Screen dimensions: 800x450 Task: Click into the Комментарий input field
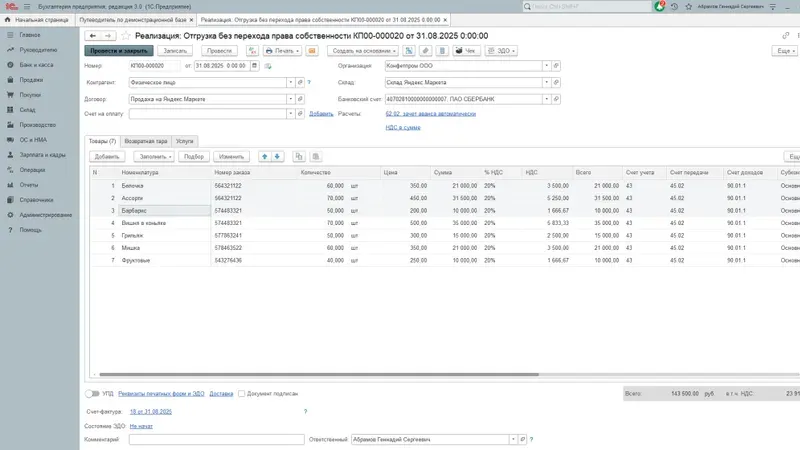216,439
